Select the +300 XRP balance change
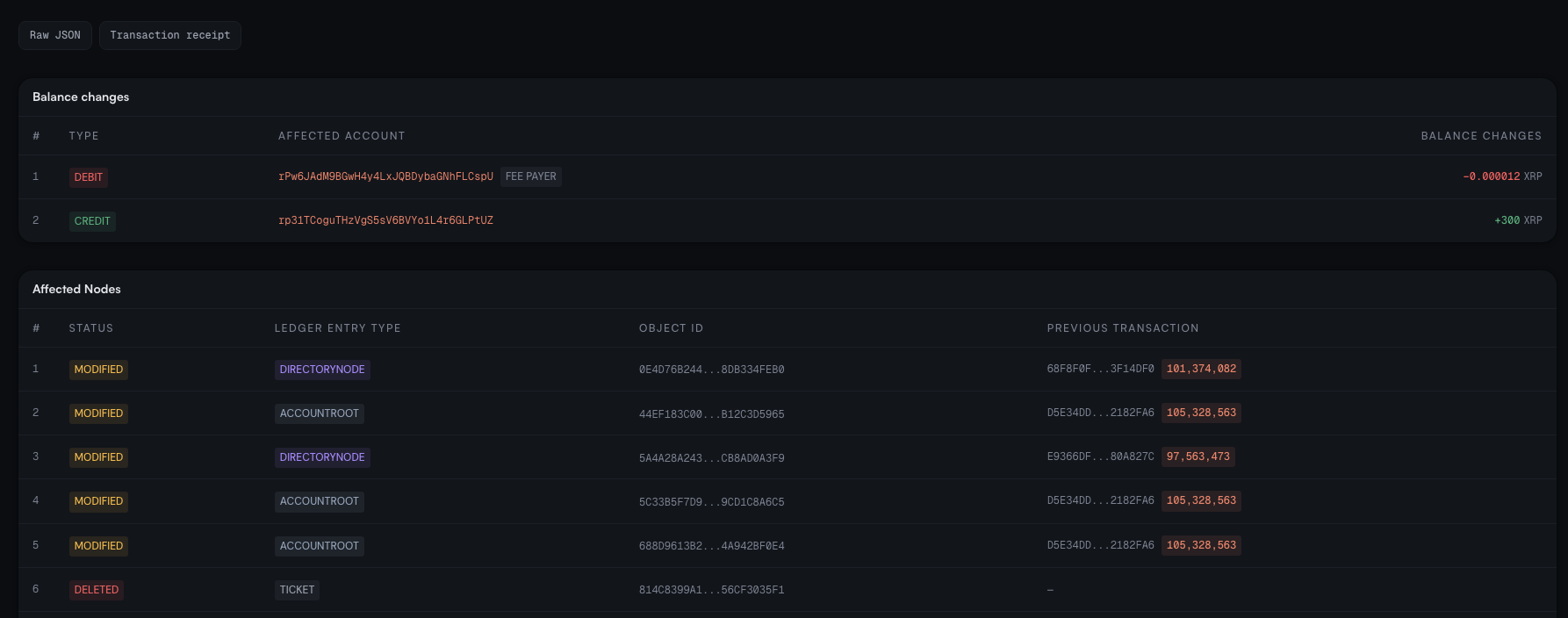Screen dimensions: 1568x618 click(1518, 220)
